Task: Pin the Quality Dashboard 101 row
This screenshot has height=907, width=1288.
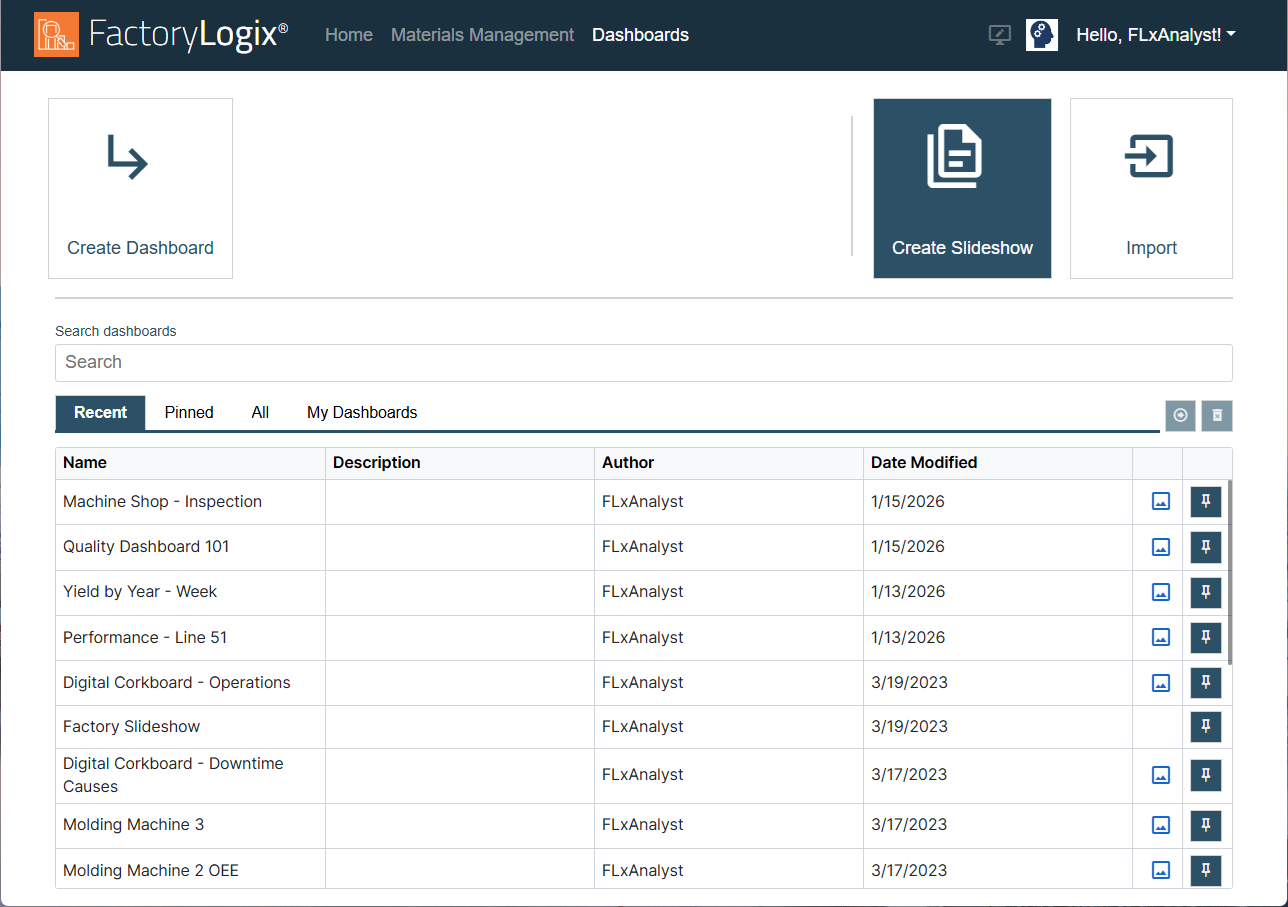Action: (1206, 547)
